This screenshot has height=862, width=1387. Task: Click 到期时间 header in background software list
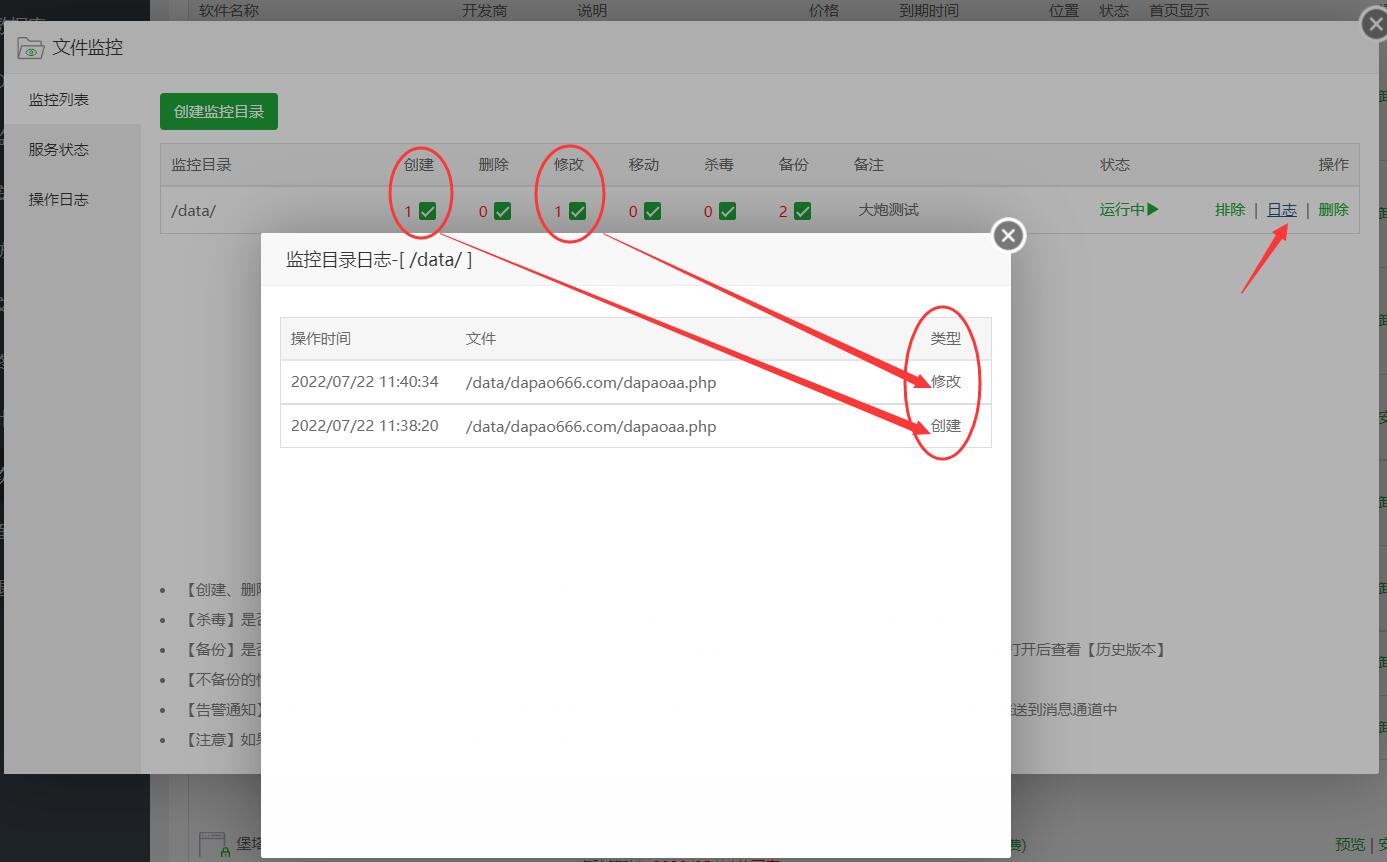(x=929, y=10)
